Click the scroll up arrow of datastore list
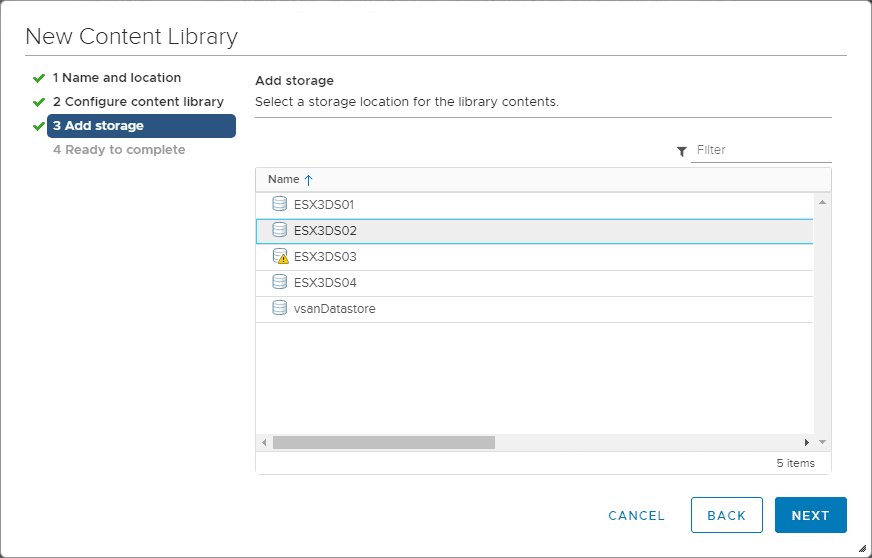 click(x=822, y=203)
